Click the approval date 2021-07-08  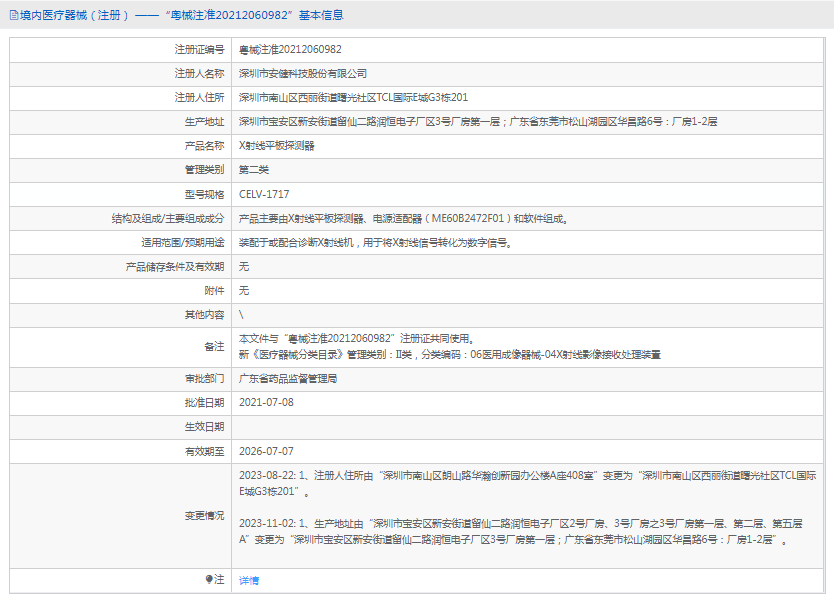pos(266,403)
